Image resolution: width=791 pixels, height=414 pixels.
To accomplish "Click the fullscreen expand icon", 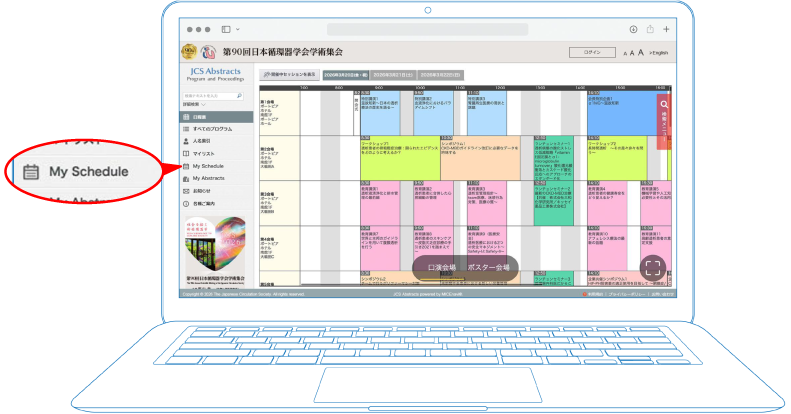I will 652,267.
